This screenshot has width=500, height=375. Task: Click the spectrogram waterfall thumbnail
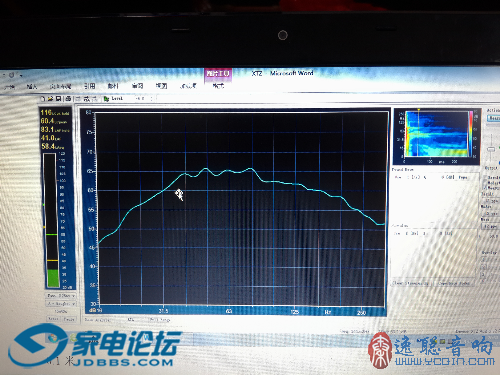coord(437,134)
